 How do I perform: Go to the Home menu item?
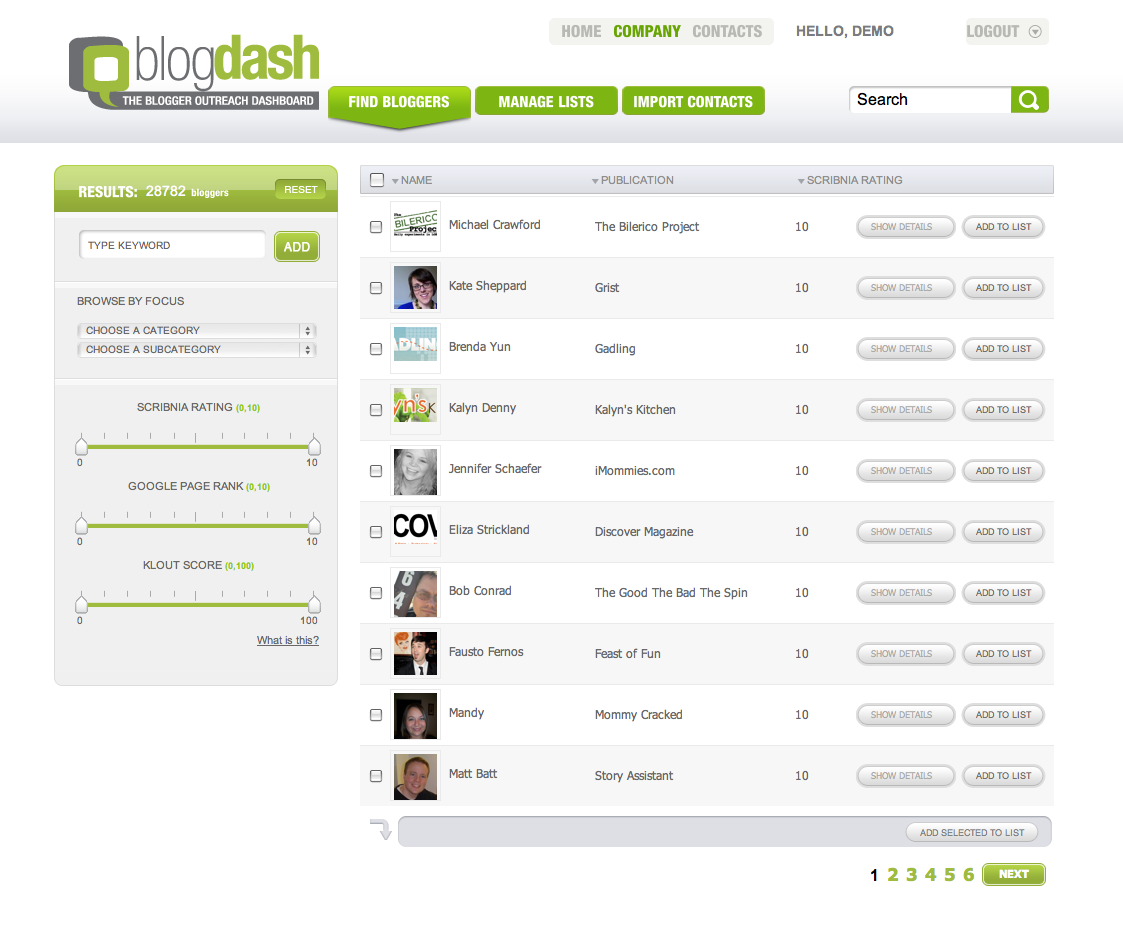(581, 32)
